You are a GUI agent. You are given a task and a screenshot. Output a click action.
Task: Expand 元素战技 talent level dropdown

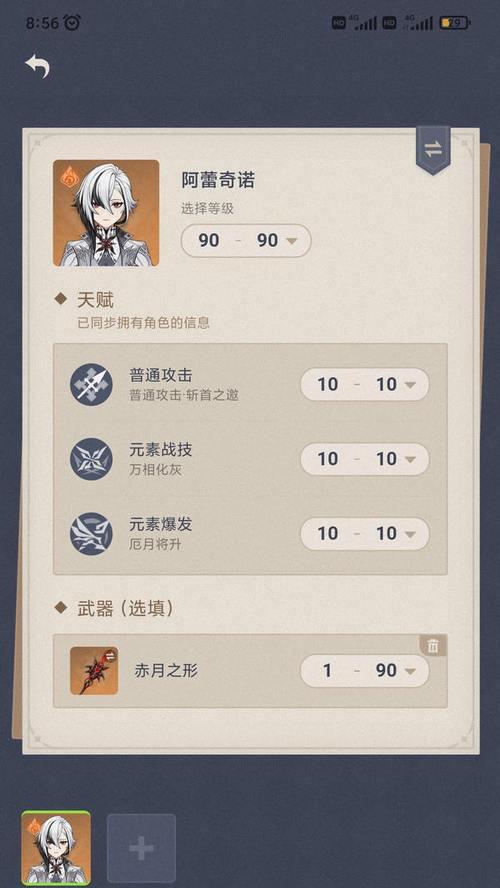coord(365,459)
